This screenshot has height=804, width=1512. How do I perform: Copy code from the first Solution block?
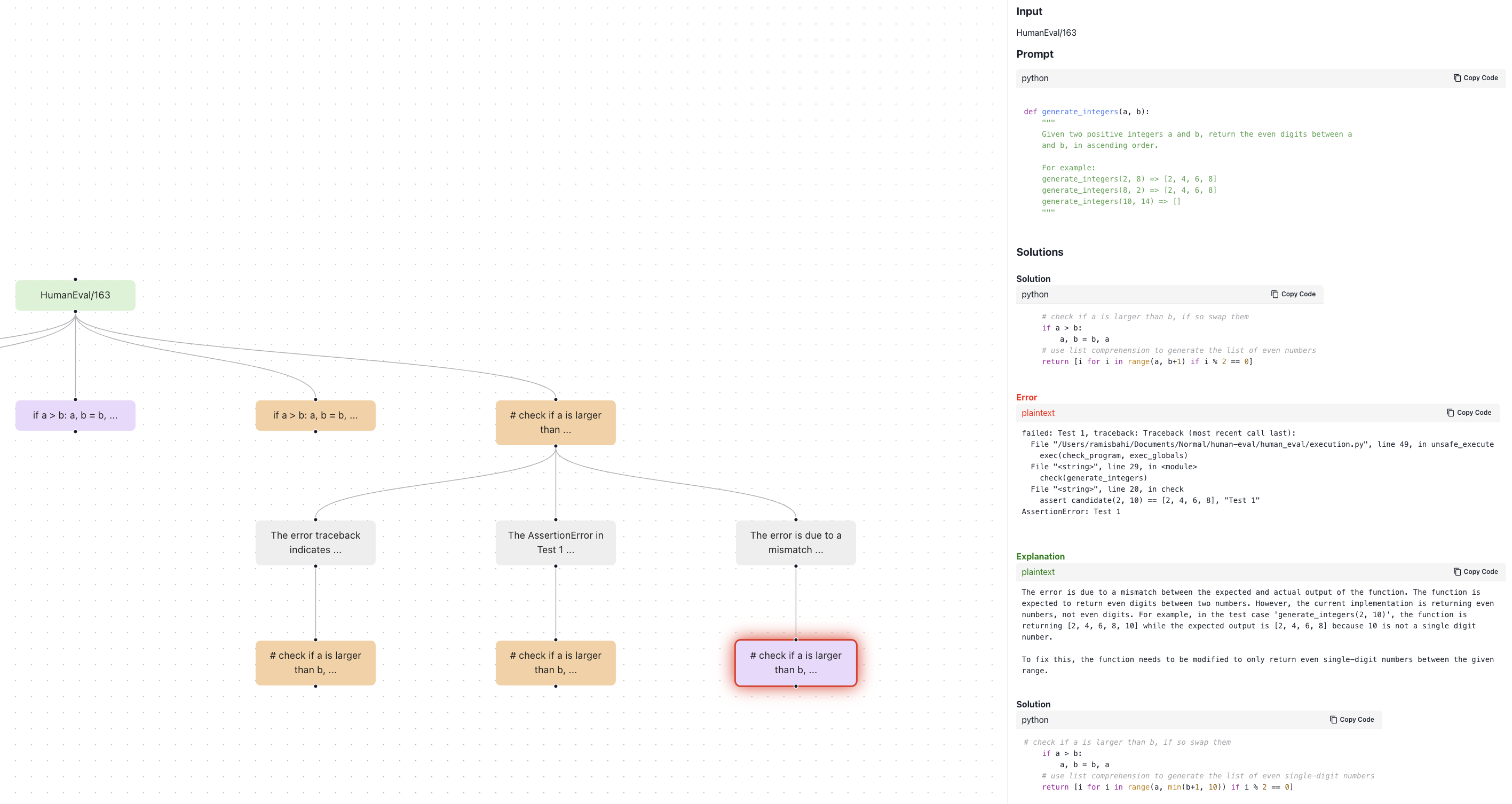pos(1293,294)
